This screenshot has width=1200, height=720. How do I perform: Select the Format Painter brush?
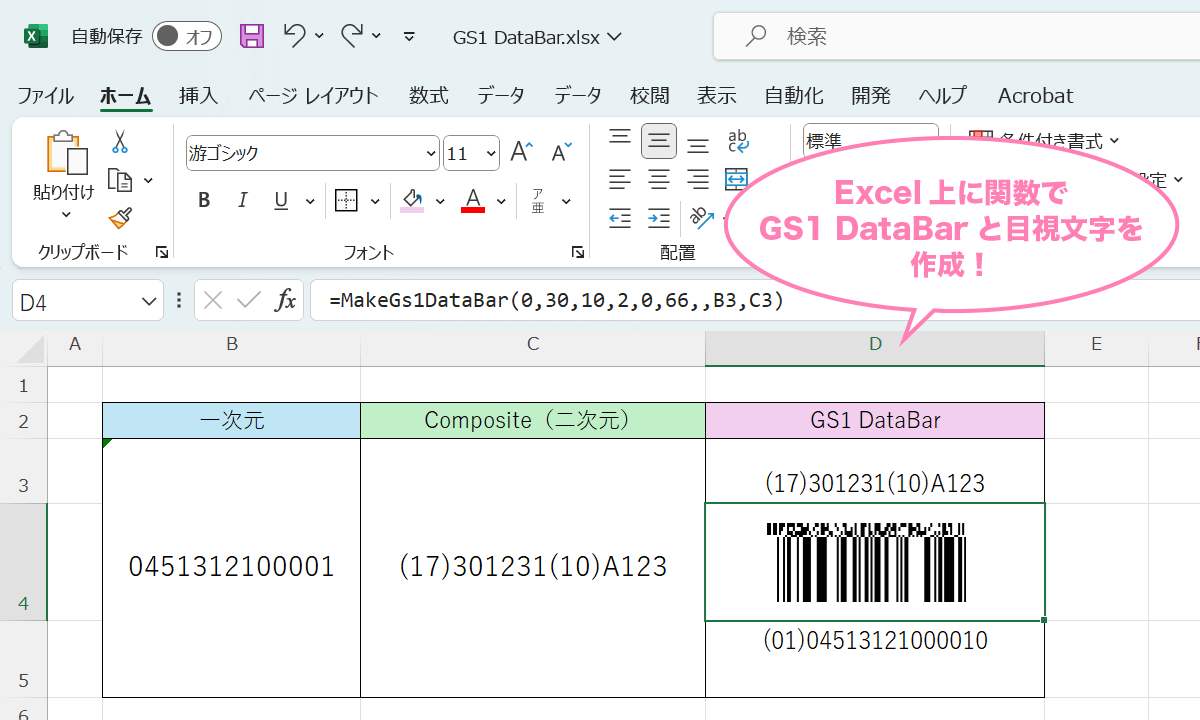[x=121, y=218]
